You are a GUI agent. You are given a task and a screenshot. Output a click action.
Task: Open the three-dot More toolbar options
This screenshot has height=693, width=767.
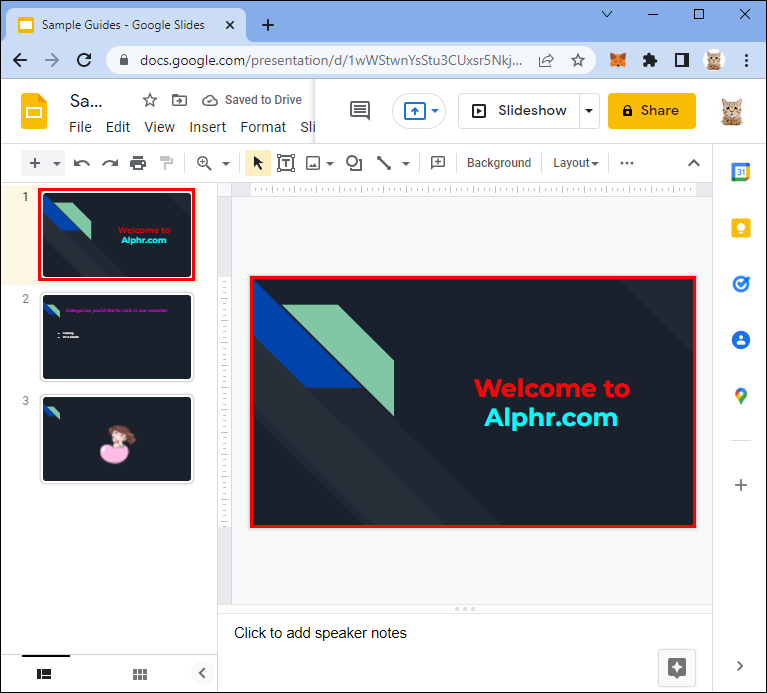pyautogui.click(x=627, y=163)
